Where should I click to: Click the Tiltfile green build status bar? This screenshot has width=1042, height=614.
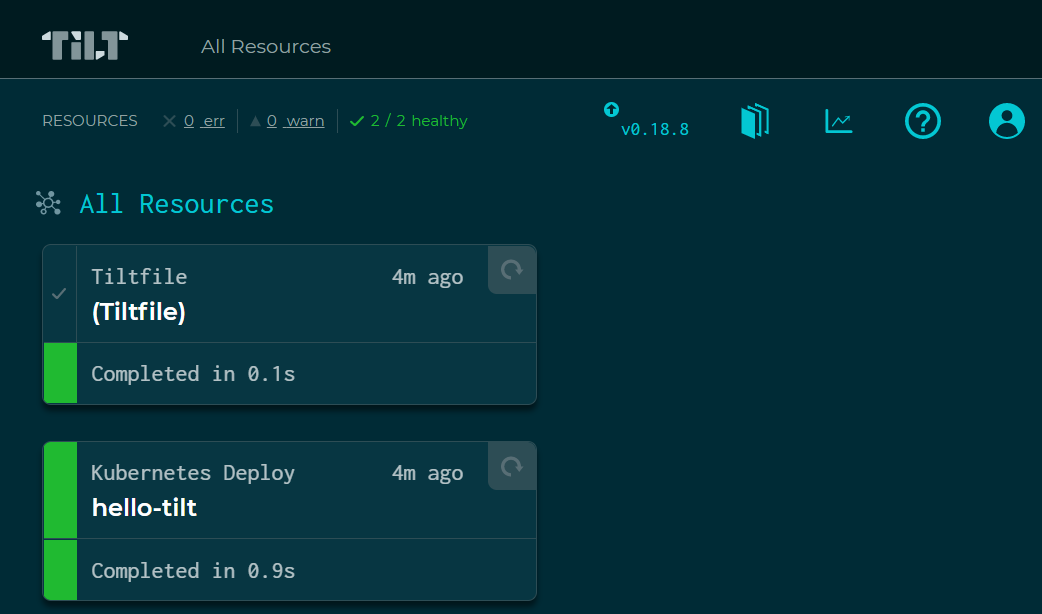tap(60, 373)
